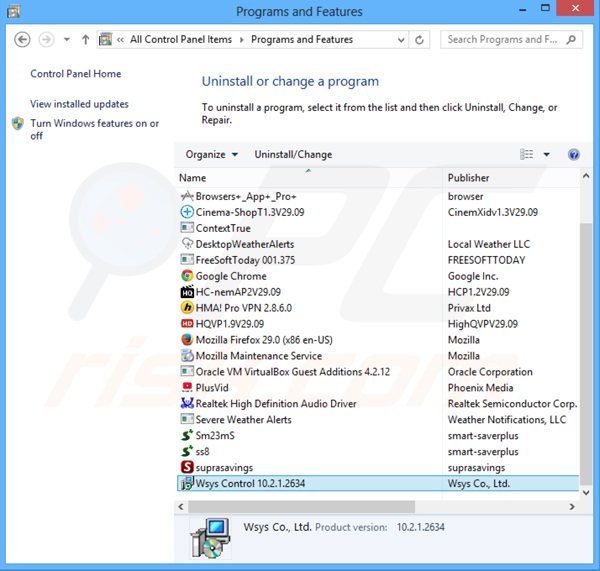This screenshot has height=571, width=600.
Task: Change the list view layout icon
Action: pyautogui.click(x=527, y=154)
